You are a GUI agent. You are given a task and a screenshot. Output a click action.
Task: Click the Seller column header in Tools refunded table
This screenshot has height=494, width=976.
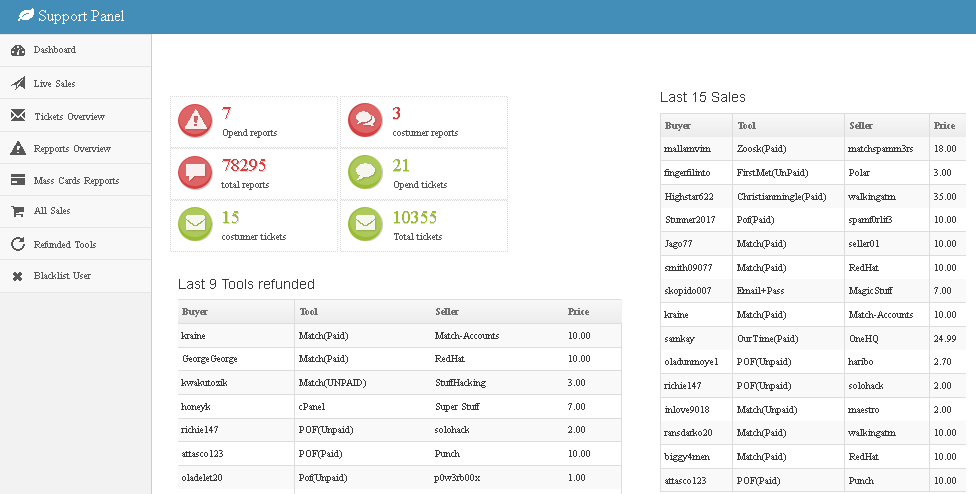point(447,312)
